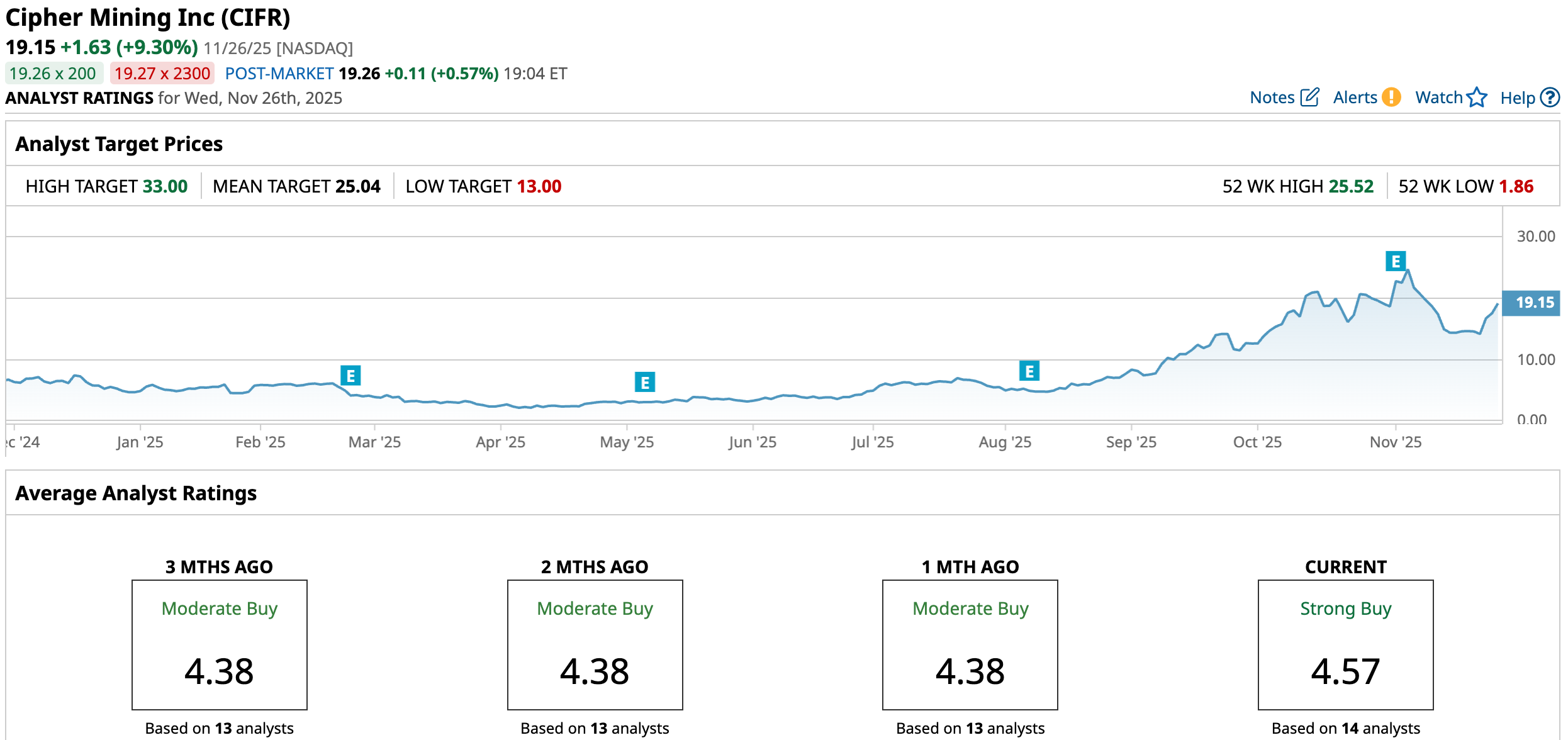Click the orange Alerts exclamation icon
Image resolution: width=1568 pixels, height=740 pixels.
coord(1392,98)
